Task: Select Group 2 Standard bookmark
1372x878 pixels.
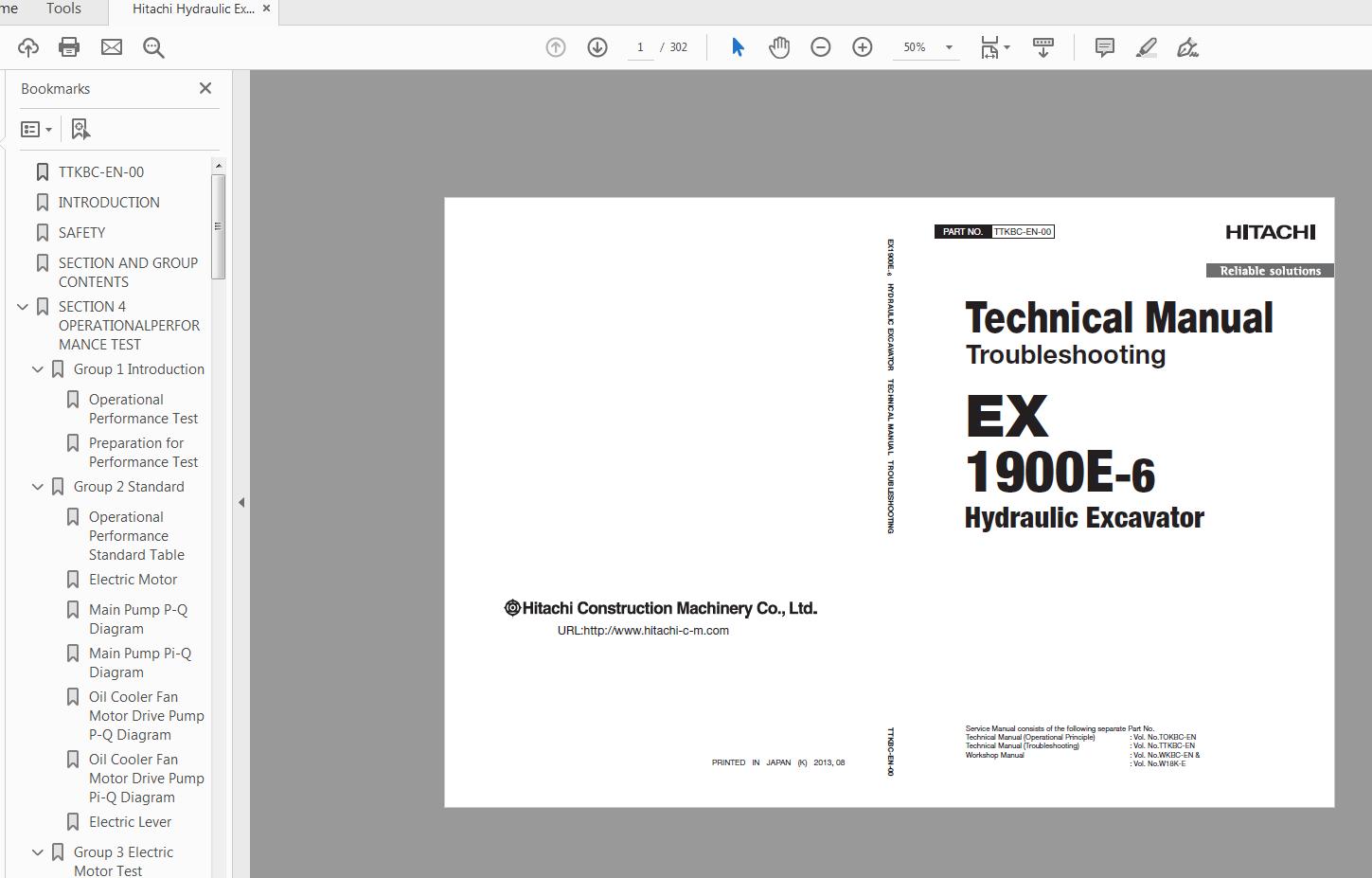Action: pos(129,487)
